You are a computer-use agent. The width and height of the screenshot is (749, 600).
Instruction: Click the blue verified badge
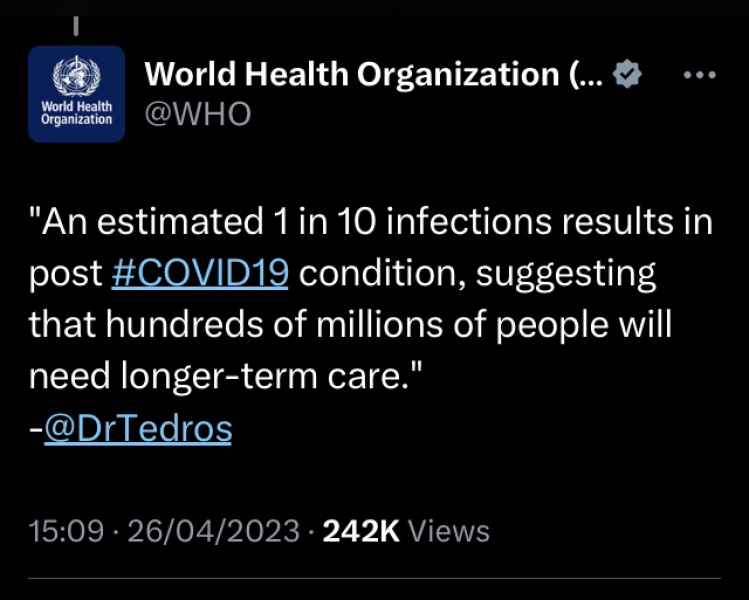(627, 74)
